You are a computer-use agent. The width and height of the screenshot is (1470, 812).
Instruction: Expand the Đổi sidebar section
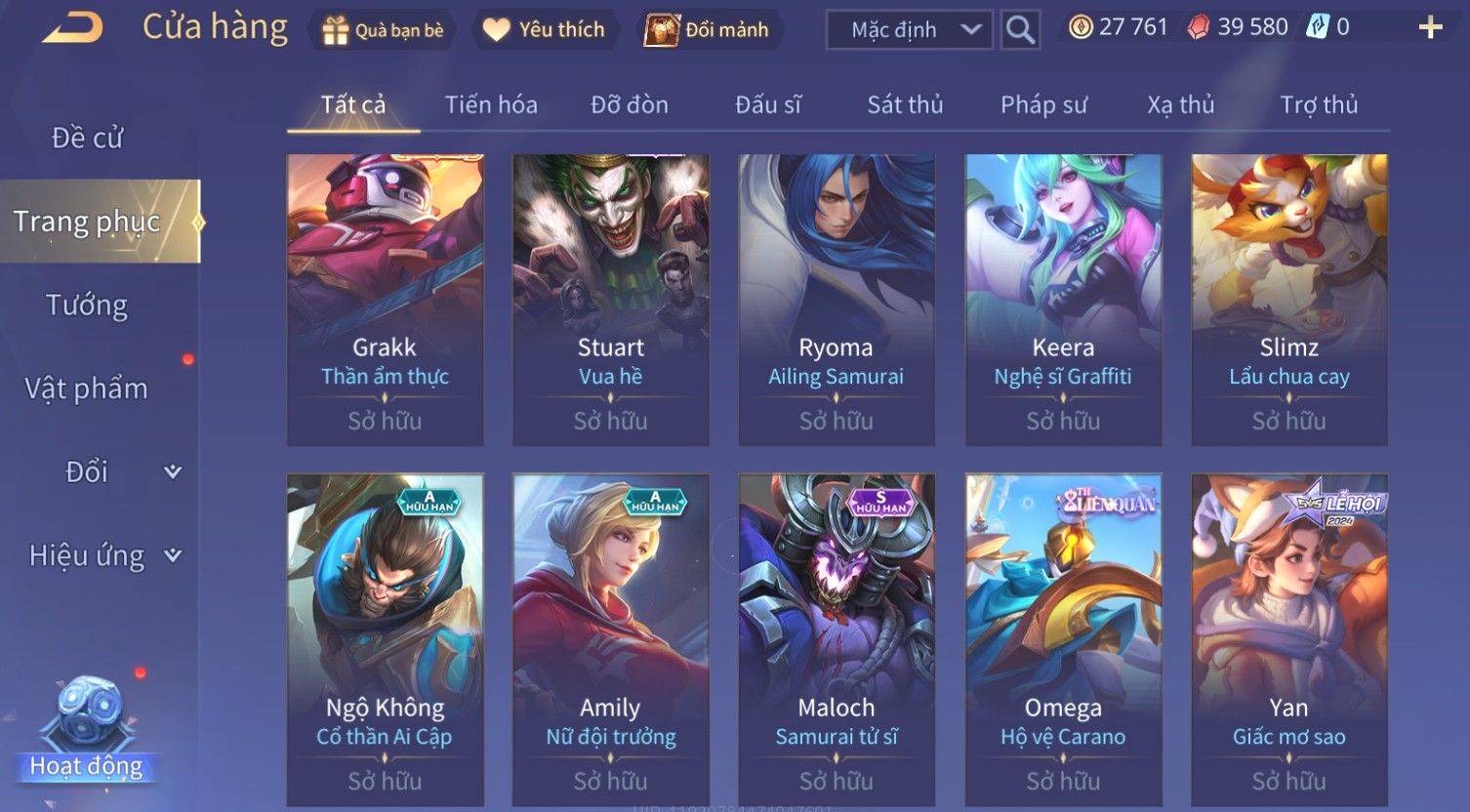pos(173,472)
